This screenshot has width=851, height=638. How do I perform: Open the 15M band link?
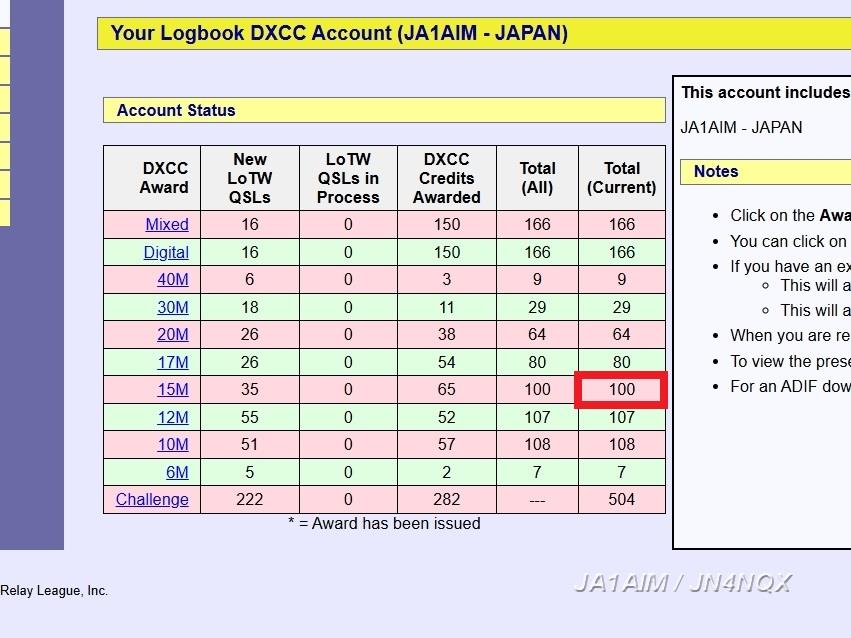(172, 390)
